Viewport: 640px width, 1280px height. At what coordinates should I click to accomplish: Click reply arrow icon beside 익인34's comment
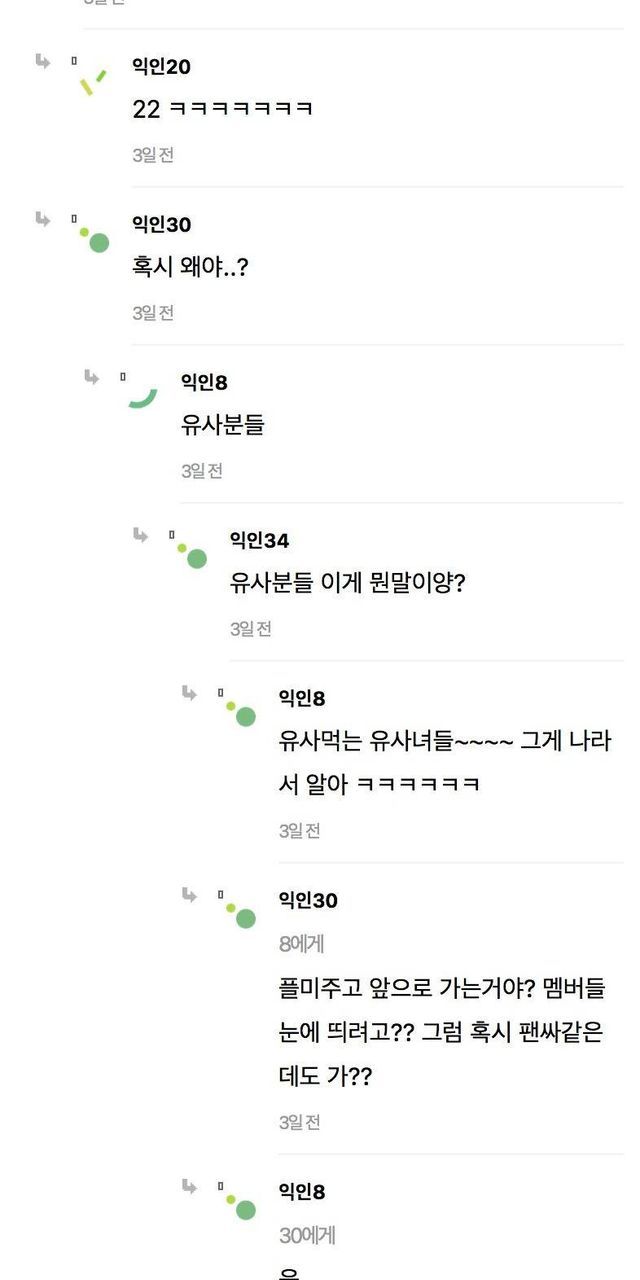(x=140, y=535)
